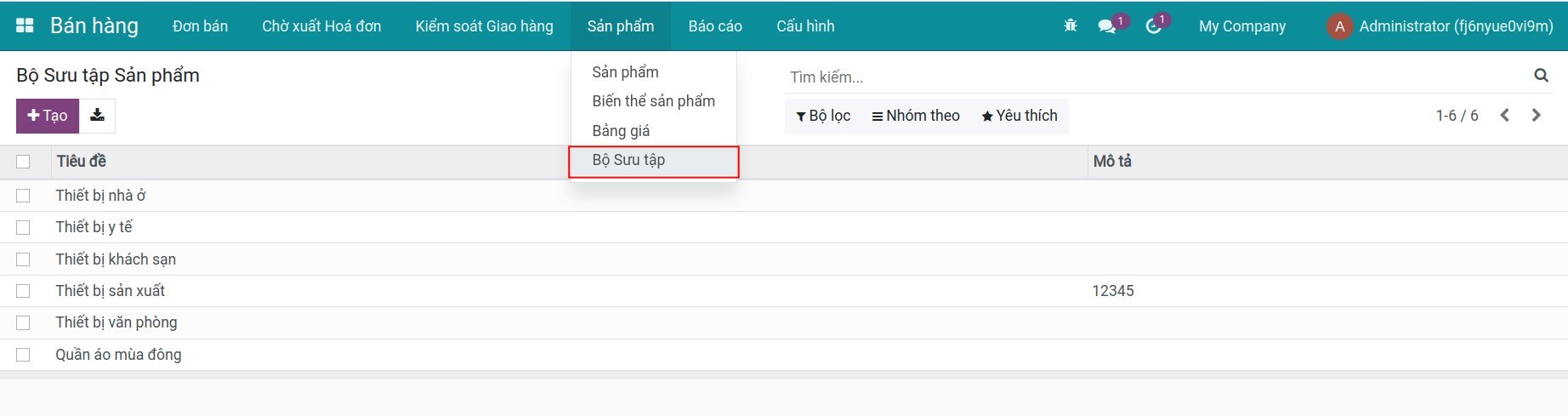Open the conversations chat bubble icon
Image resolution: width=1568 pixels, height=416 pixels.
pyautogui.click(x=1106, y=26)
